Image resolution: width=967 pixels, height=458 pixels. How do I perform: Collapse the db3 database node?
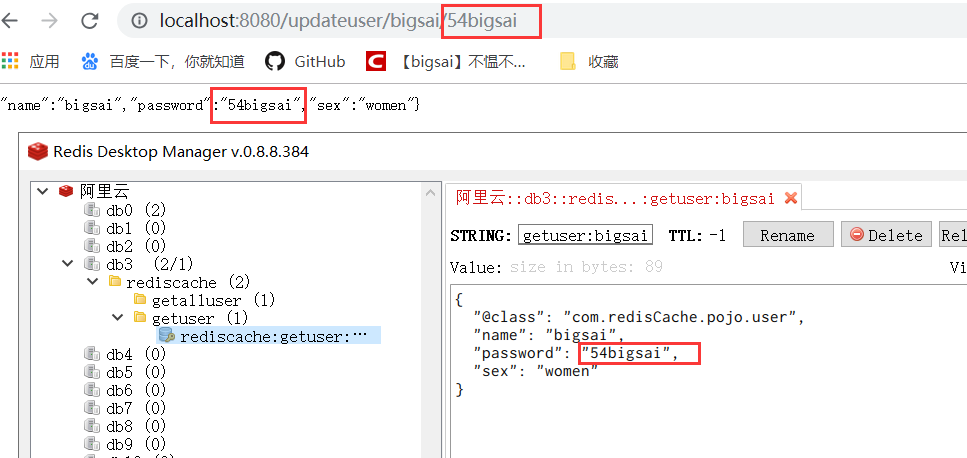pyautogui.click(x=67, y=264)
